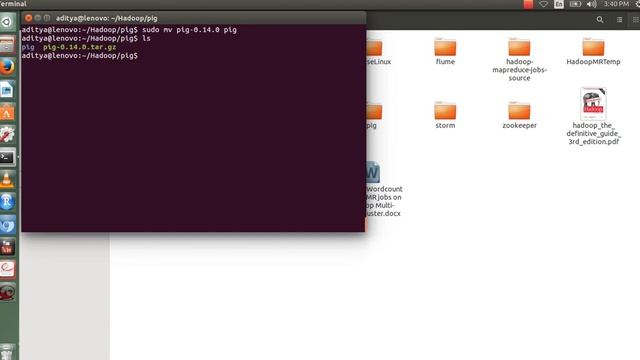Screen dimensions: 640x360
Task: Open the flume folder in Files
Action: 445,51
